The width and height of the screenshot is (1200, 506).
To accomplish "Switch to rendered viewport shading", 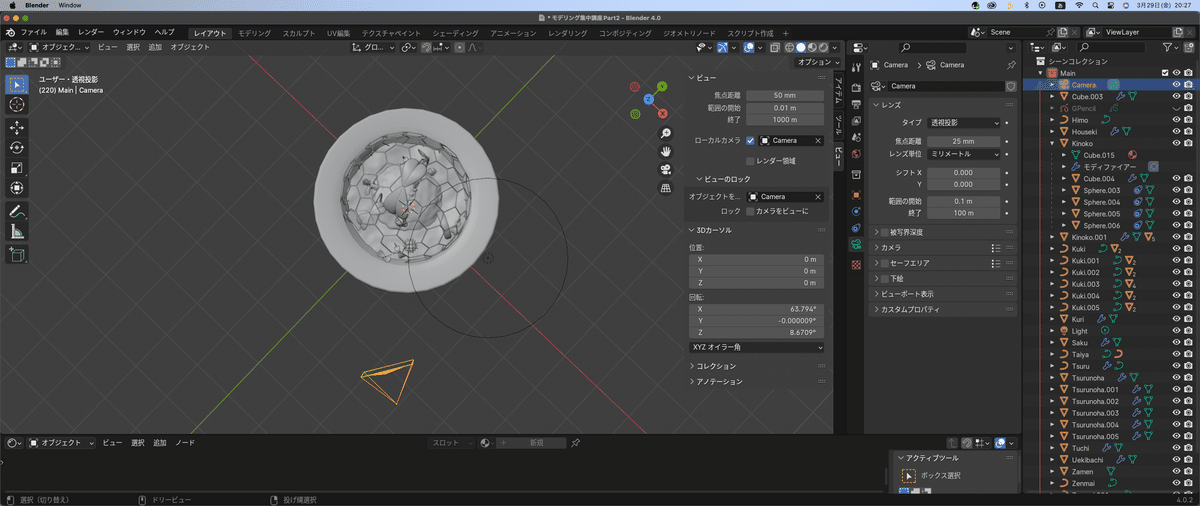I will coord(822,47).
